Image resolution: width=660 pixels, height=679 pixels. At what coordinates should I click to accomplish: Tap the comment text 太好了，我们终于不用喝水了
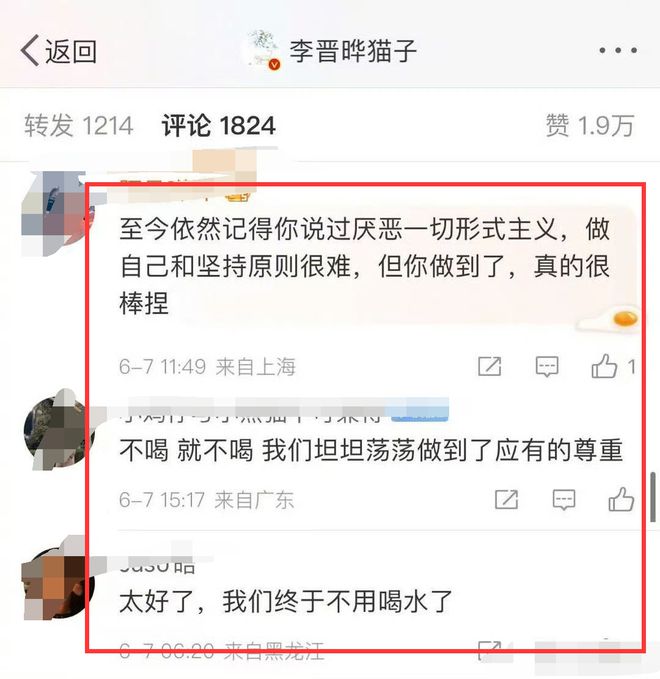tap(286, 601)
